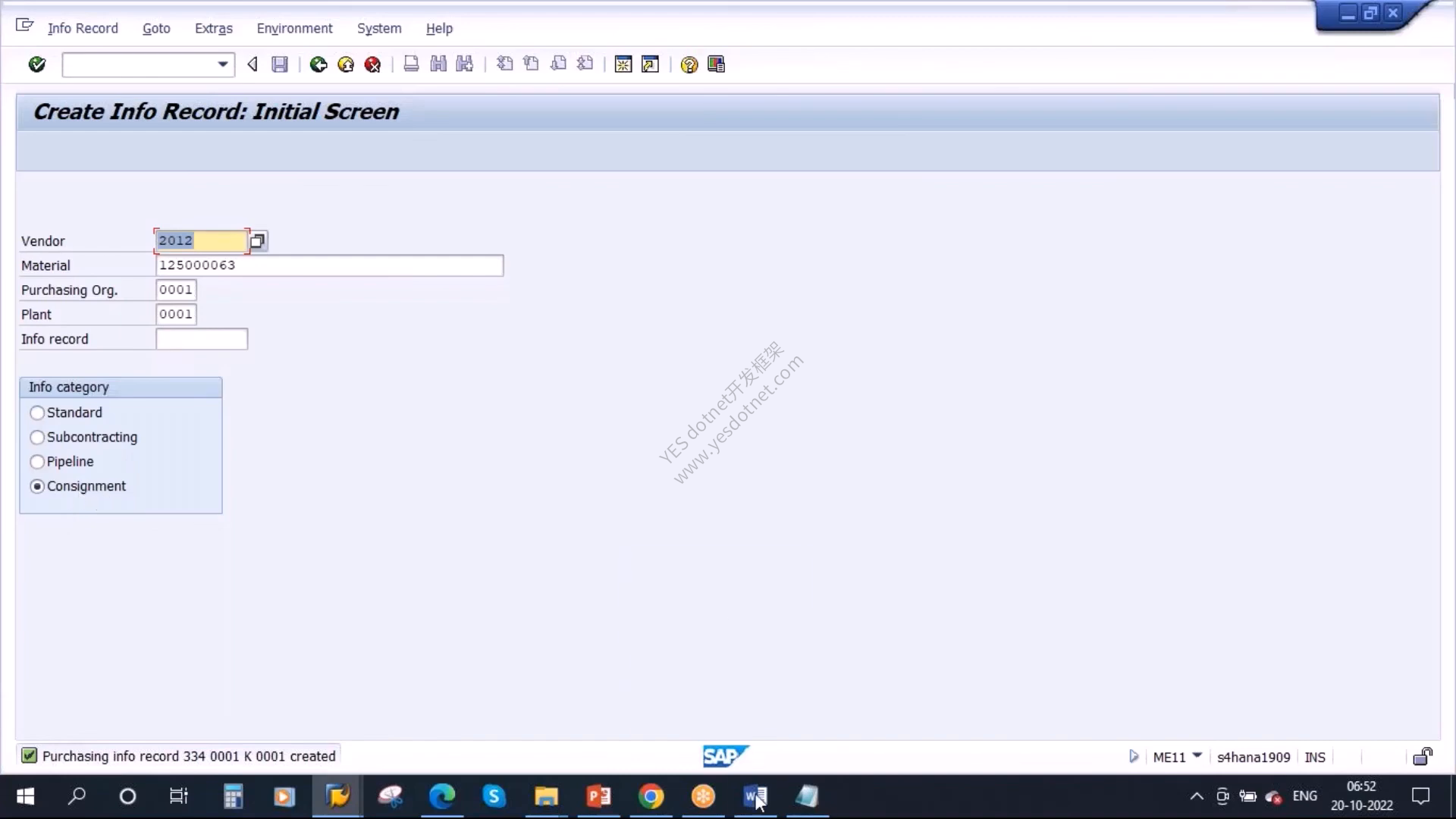Click the Purchasing Org. field
The image size is (1456, 819).
[x=176, y=290]
